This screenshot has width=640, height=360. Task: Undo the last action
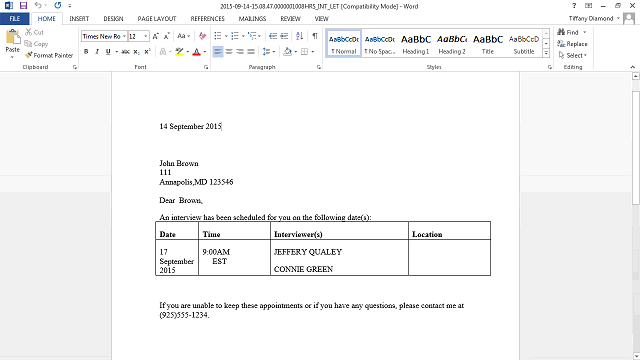(38, 6)
